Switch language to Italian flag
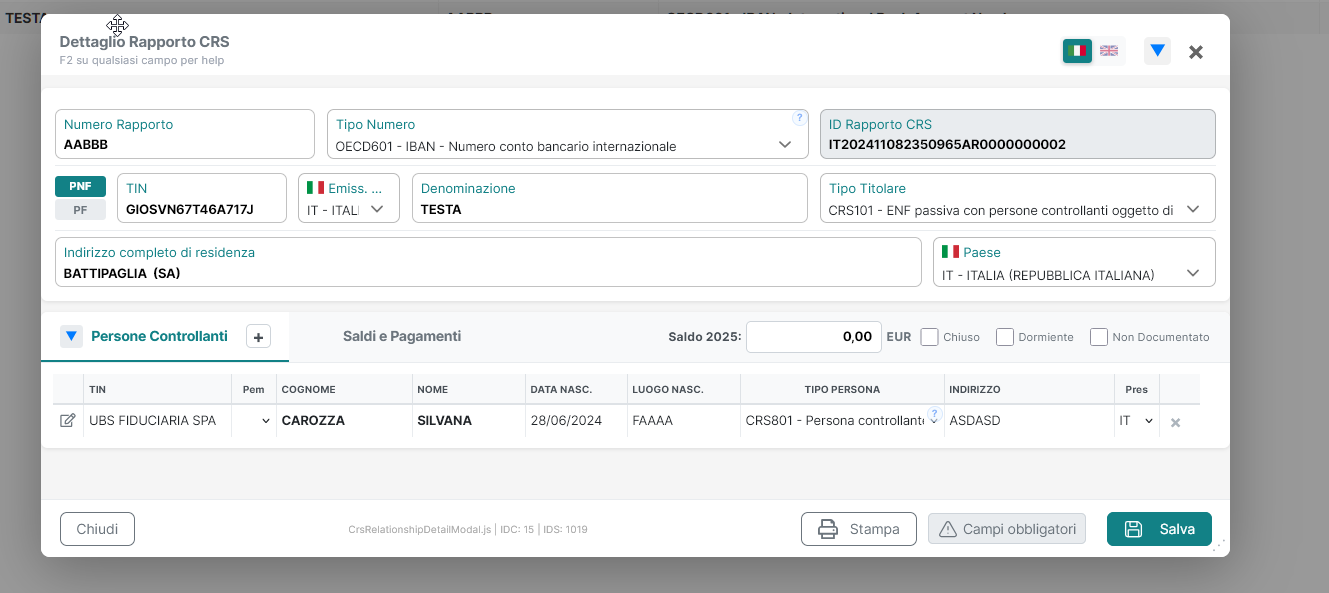 (x=1077, y=51)
